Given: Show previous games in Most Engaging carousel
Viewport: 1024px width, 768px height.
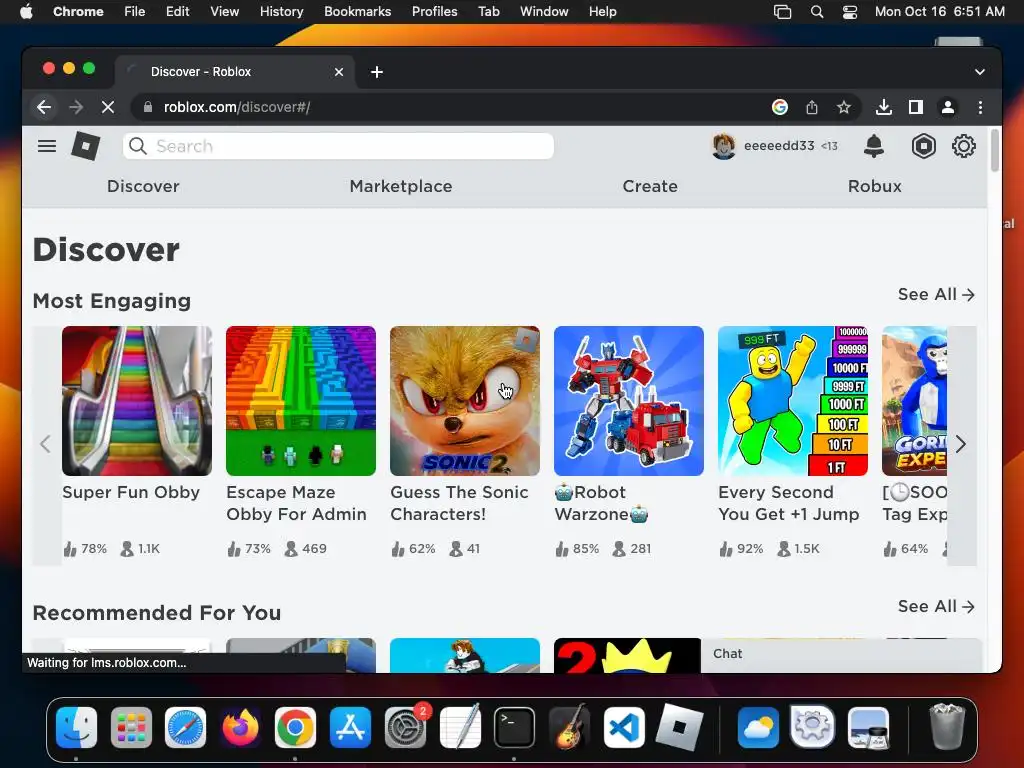Looking at the screenshot, I should coord(45,444).
